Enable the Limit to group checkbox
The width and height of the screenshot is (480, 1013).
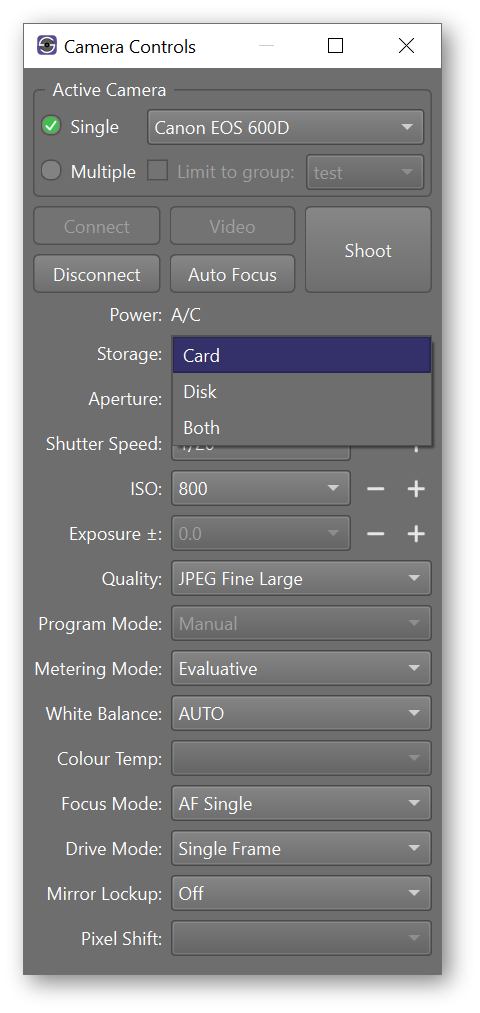pos(157,171)
